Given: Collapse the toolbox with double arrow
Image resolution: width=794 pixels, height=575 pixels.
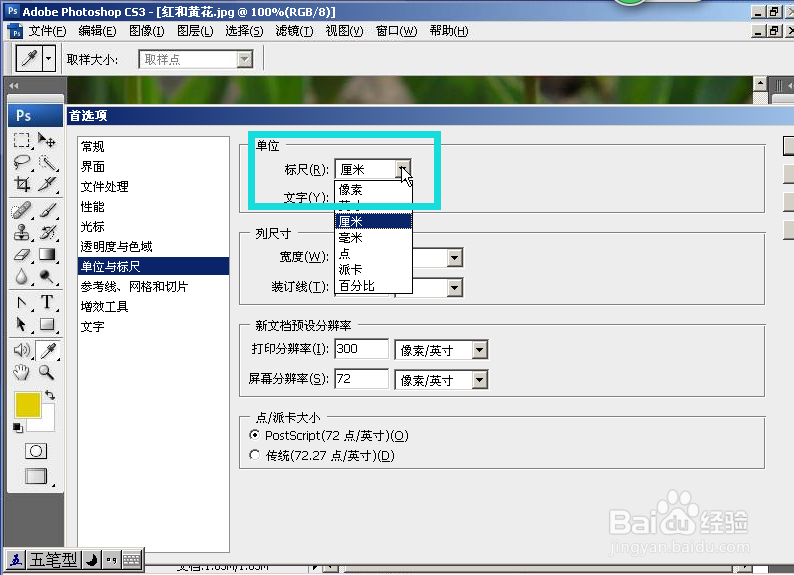Looking at the screenshot, I should [x=14, y=86].
